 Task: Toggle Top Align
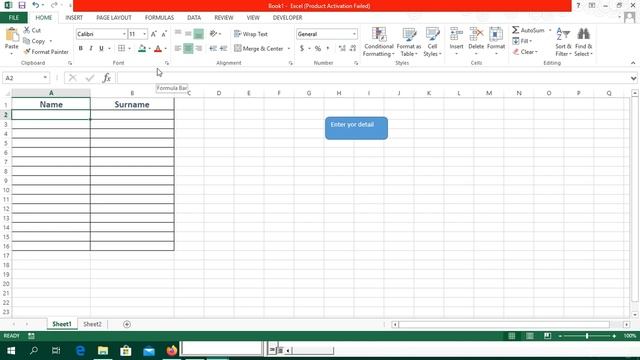coord(178,33)
